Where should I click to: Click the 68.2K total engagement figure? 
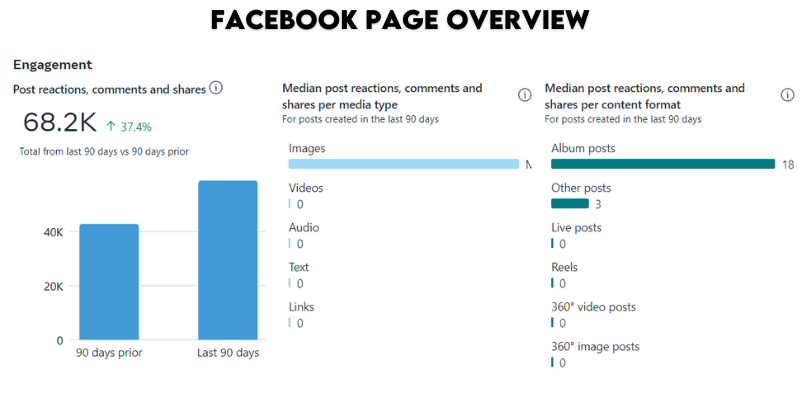coord(60,123)
